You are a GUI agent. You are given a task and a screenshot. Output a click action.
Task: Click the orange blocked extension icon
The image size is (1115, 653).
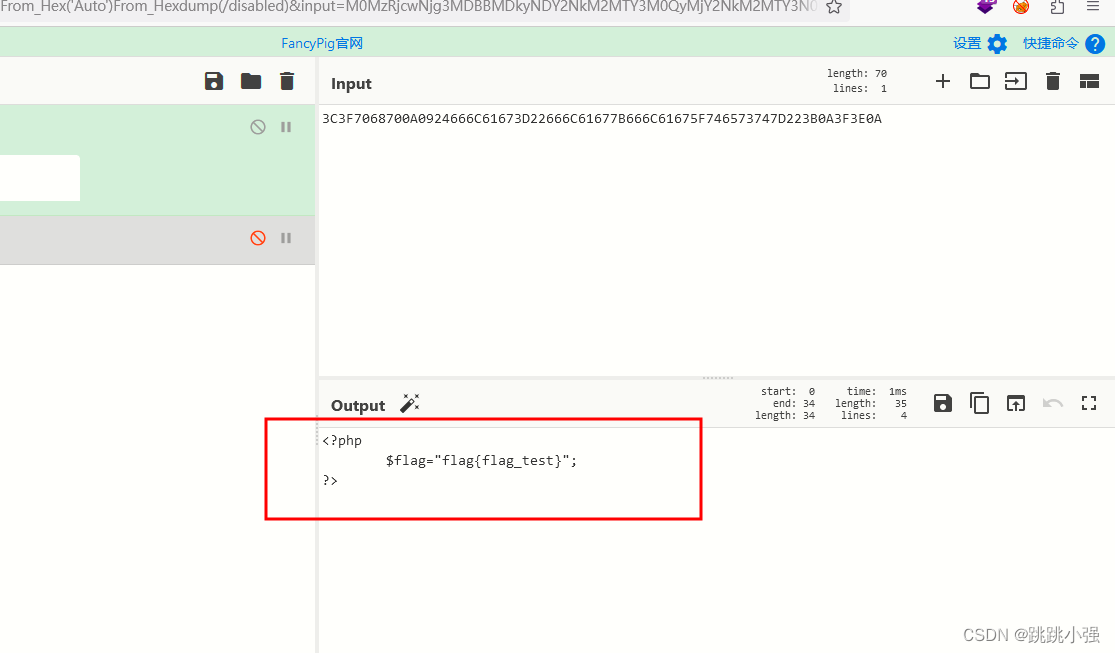(1021, 7)
